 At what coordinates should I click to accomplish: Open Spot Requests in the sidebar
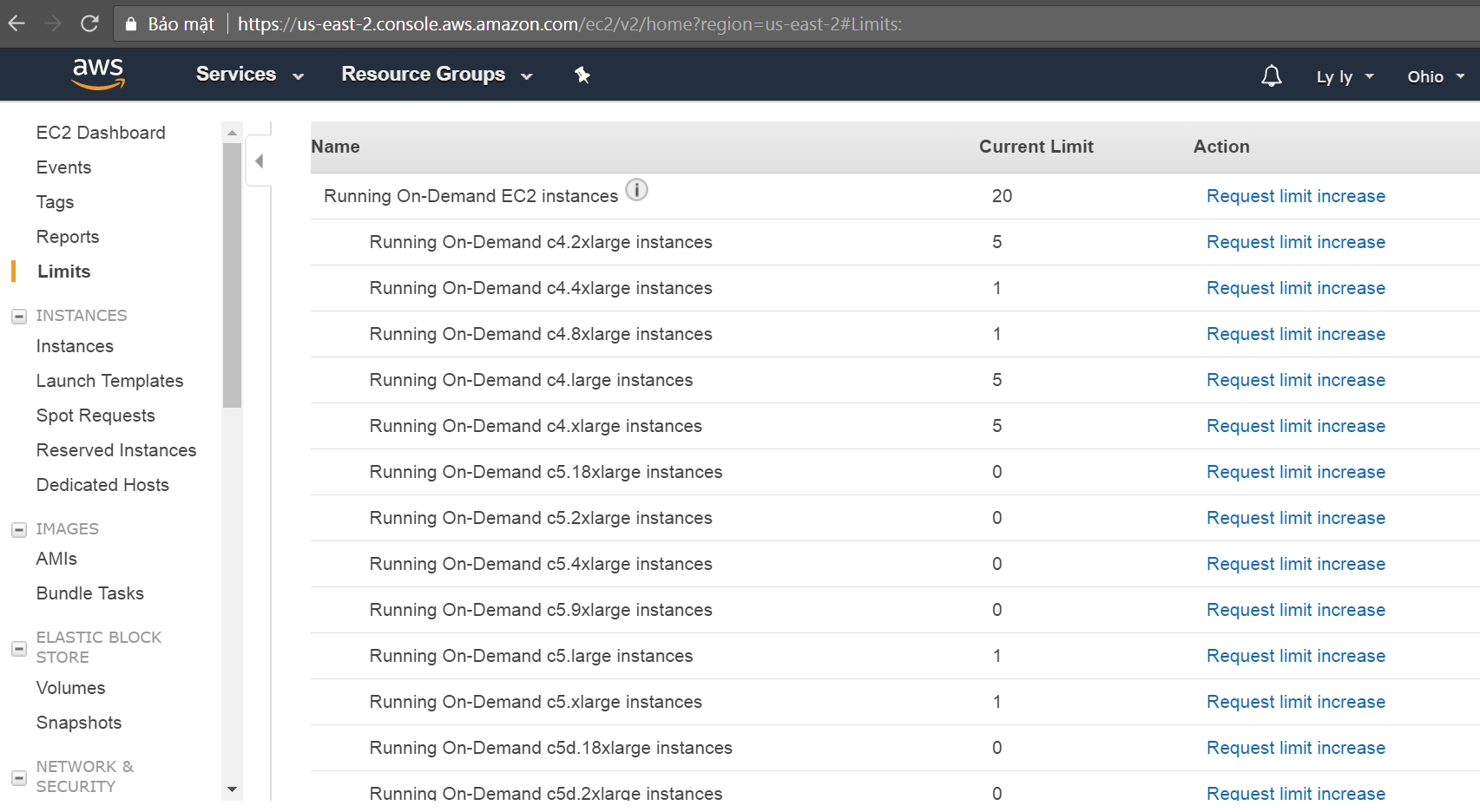point(95,416)
